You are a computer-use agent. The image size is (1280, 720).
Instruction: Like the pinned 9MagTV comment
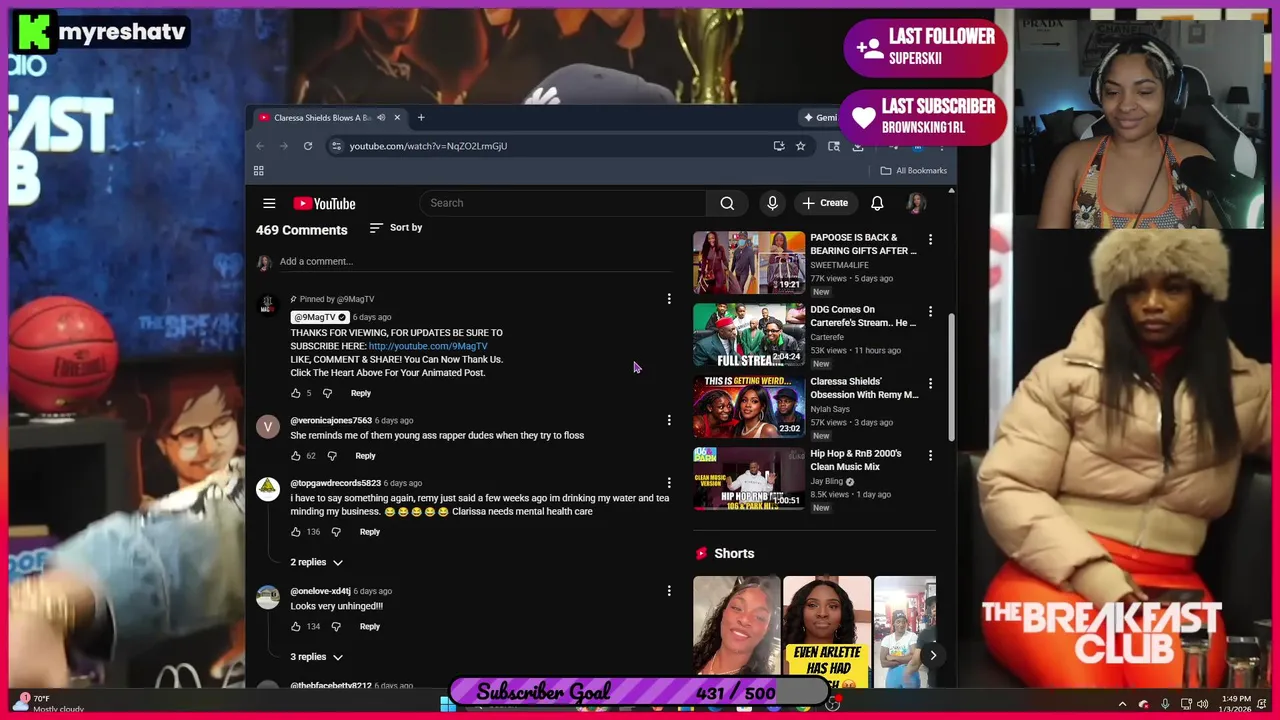295,393
